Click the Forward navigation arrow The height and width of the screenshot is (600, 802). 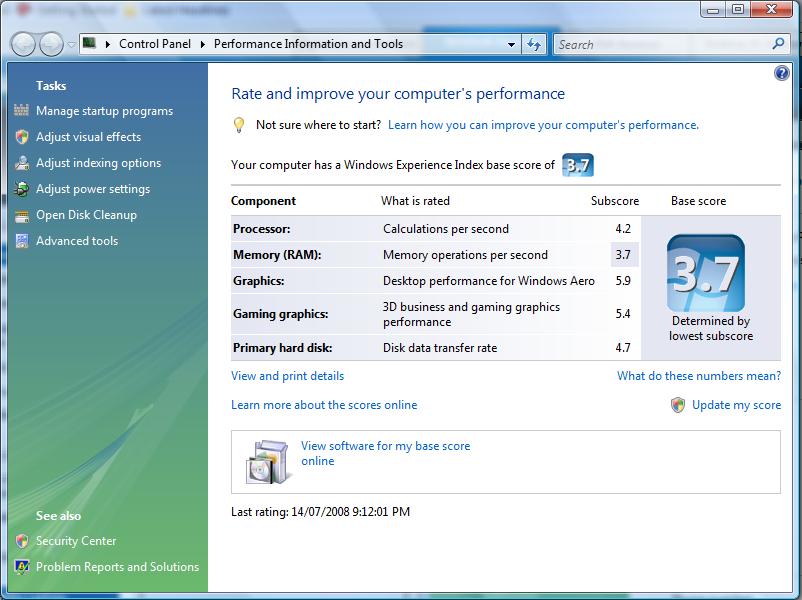tap(51, 44)
